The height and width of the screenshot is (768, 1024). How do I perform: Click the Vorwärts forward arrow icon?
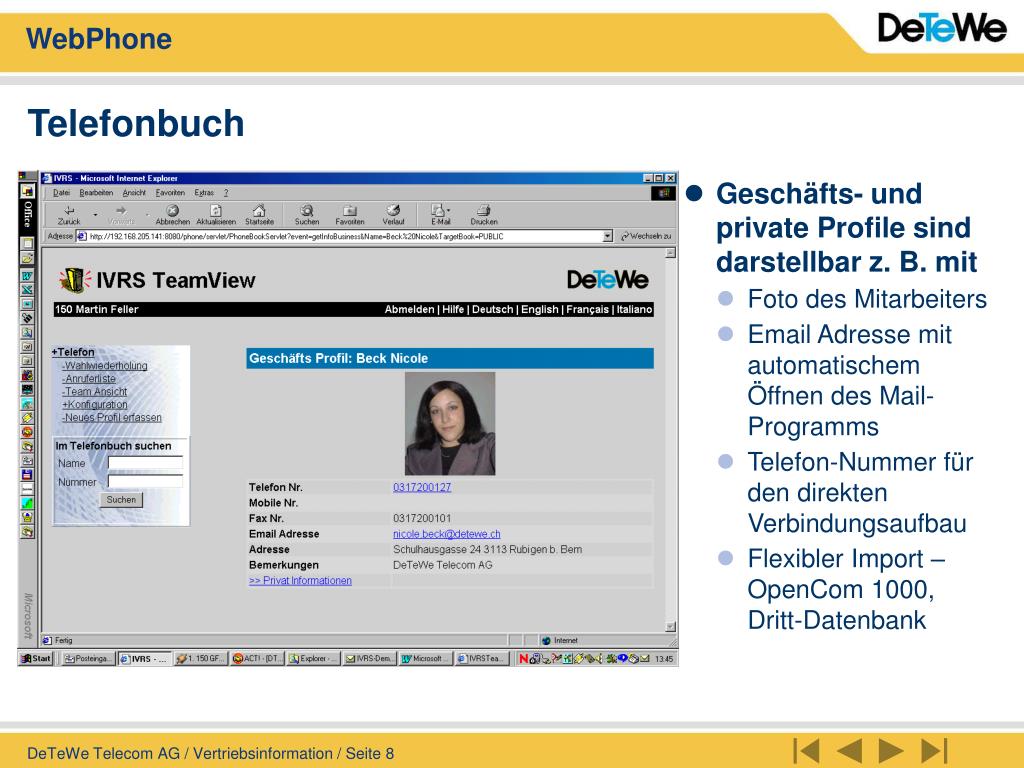click(x=121, y=210)
